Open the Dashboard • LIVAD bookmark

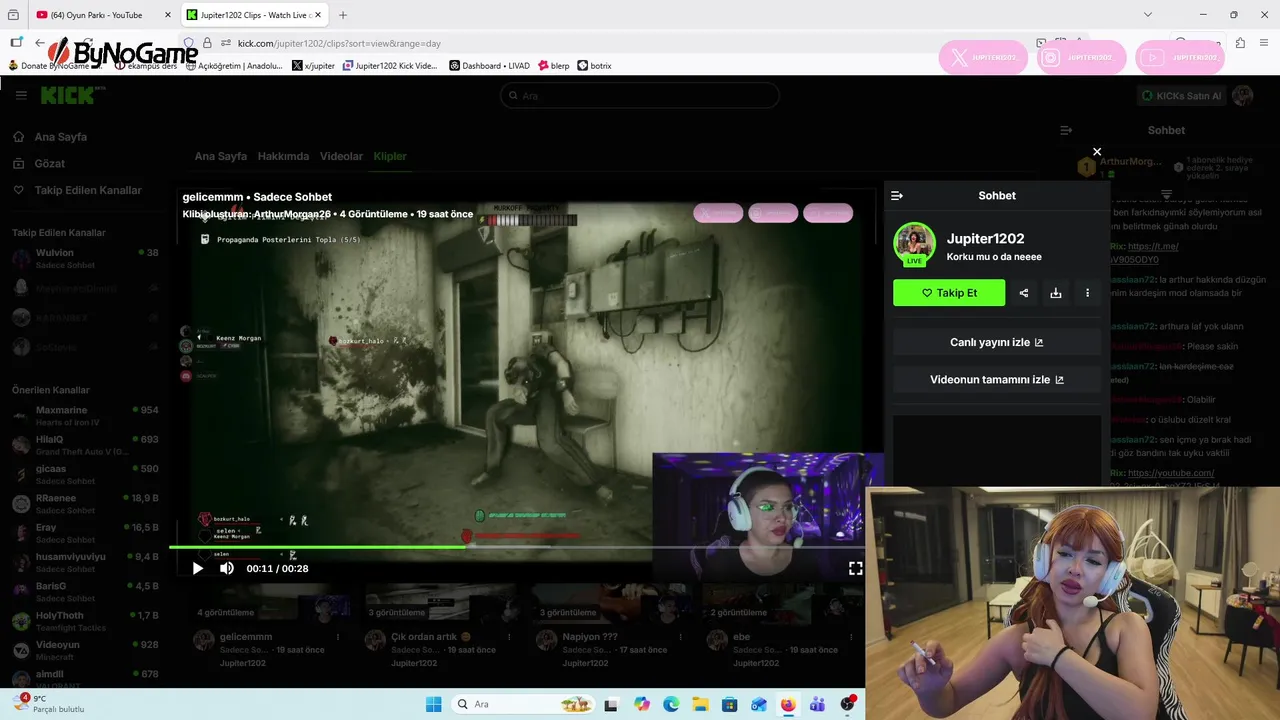coord(489,66)
